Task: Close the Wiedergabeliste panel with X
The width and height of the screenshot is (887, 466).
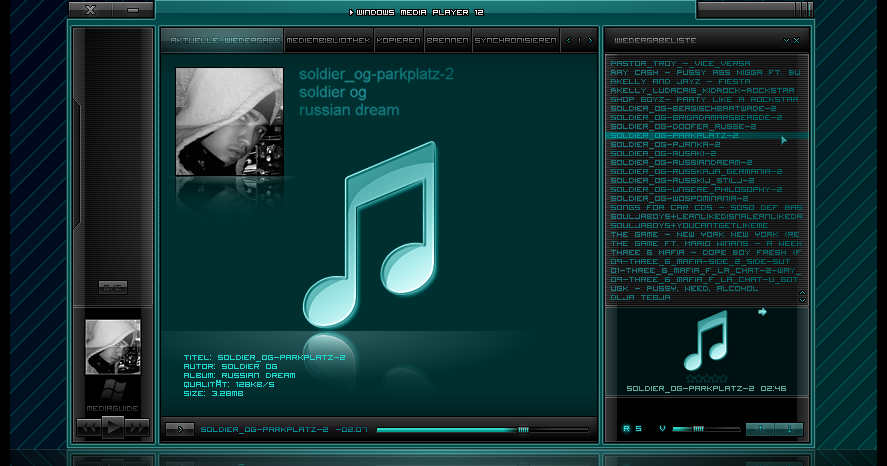Action: pos(796,41)
